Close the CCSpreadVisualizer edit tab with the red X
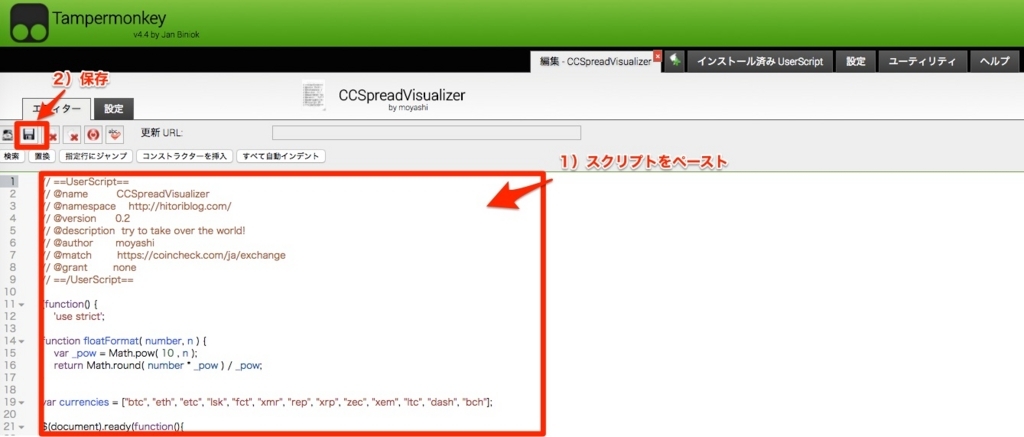This screenshot has height=437, width=1024. click(657, 56)
